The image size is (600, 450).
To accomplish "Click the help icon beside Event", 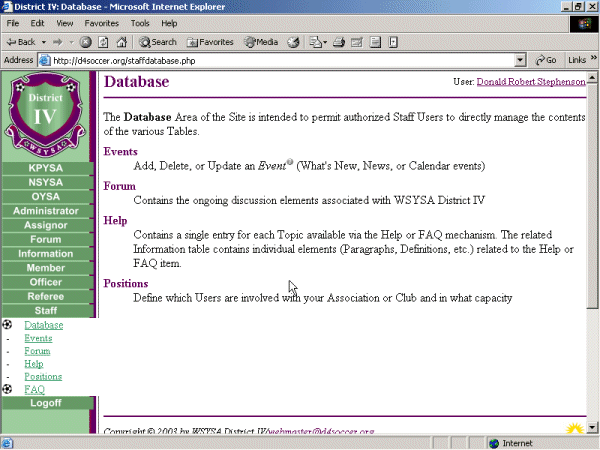I will (x=290, y=162).
